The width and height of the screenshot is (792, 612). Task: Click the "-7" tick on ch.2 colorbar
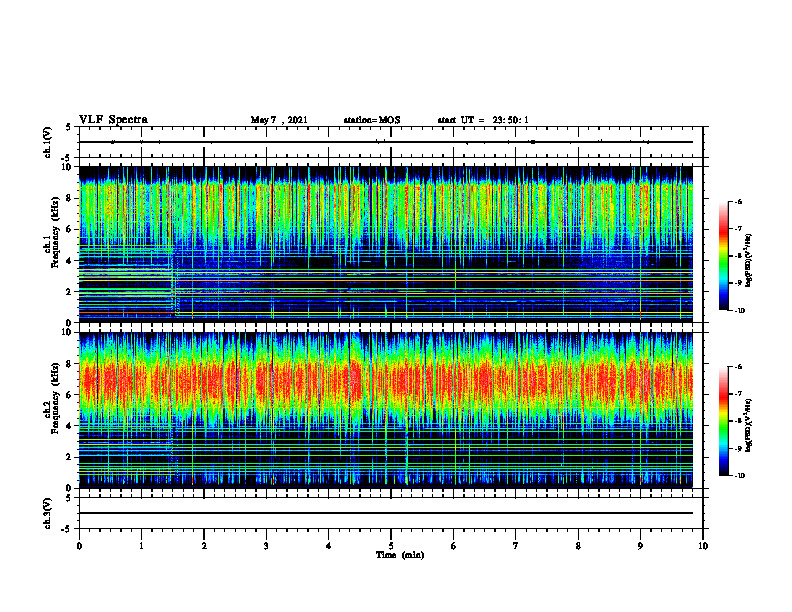738,394
